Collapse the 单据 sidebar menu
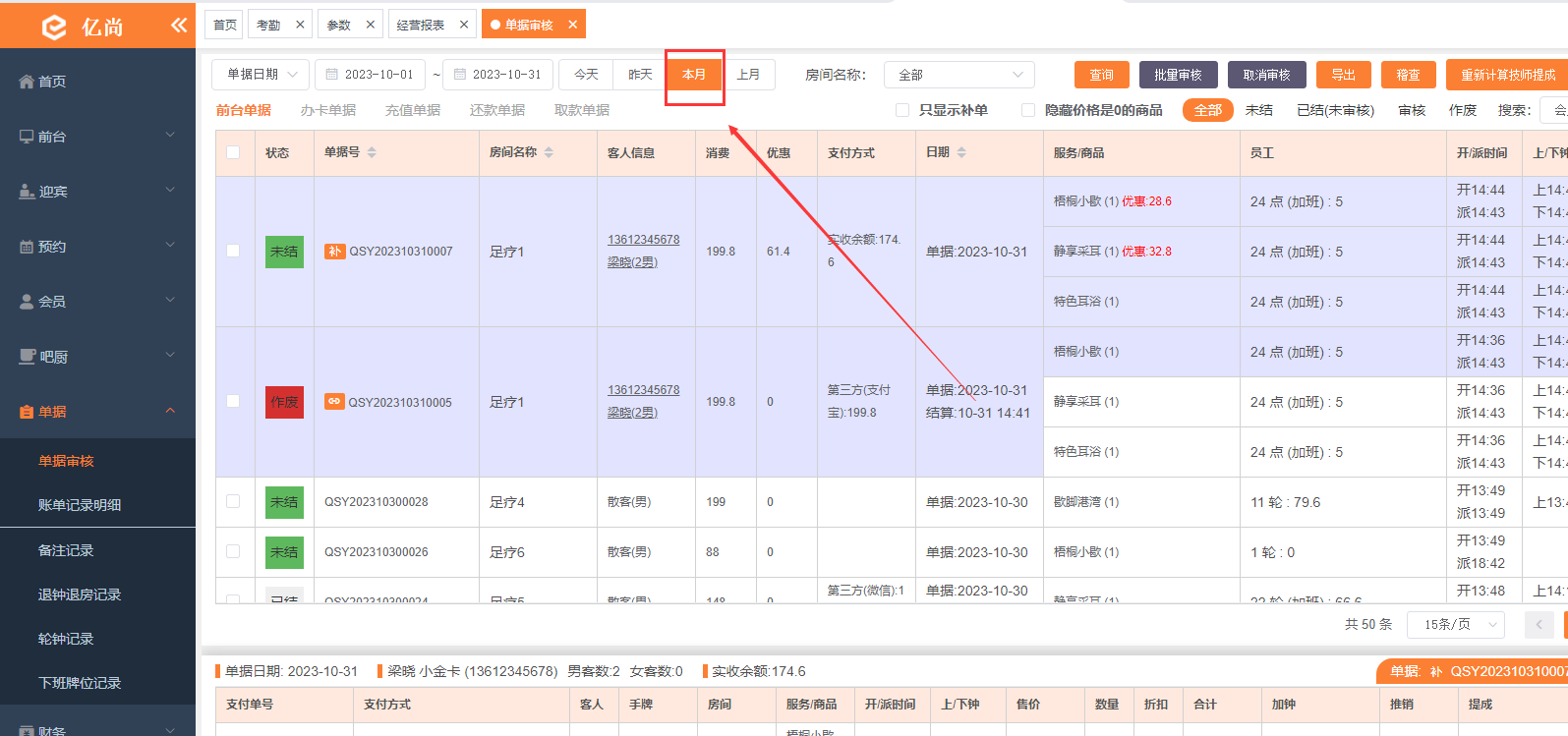 pos(97,412)
